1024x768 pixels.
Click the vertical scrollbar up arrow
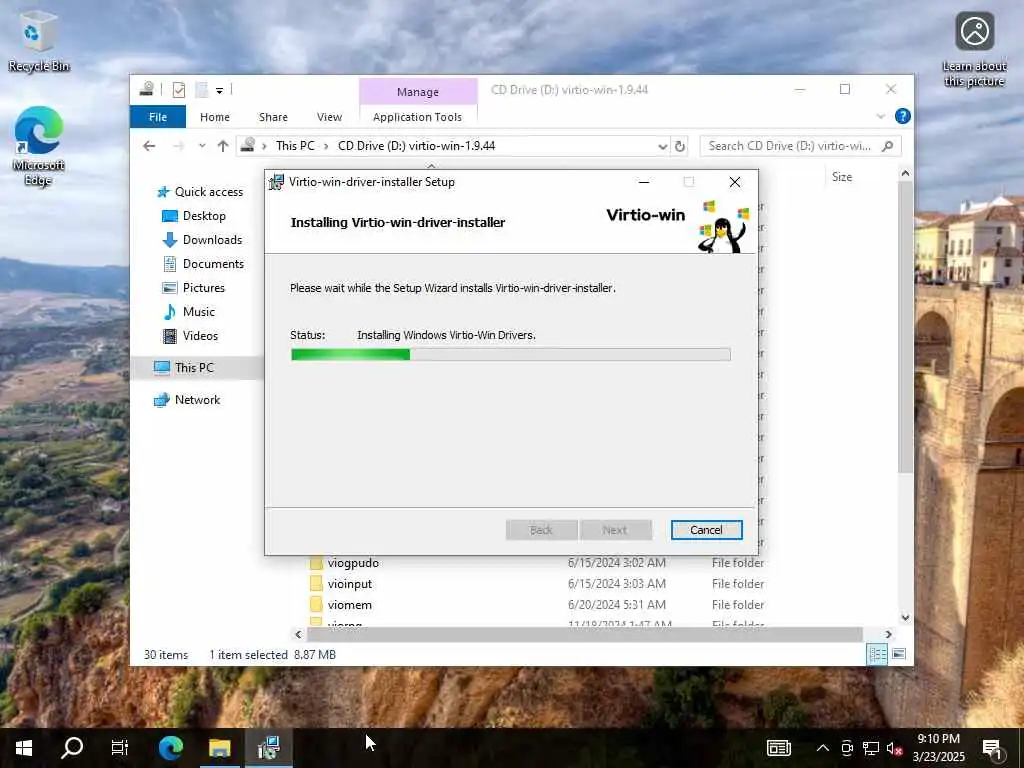click(x=905, y=174)
